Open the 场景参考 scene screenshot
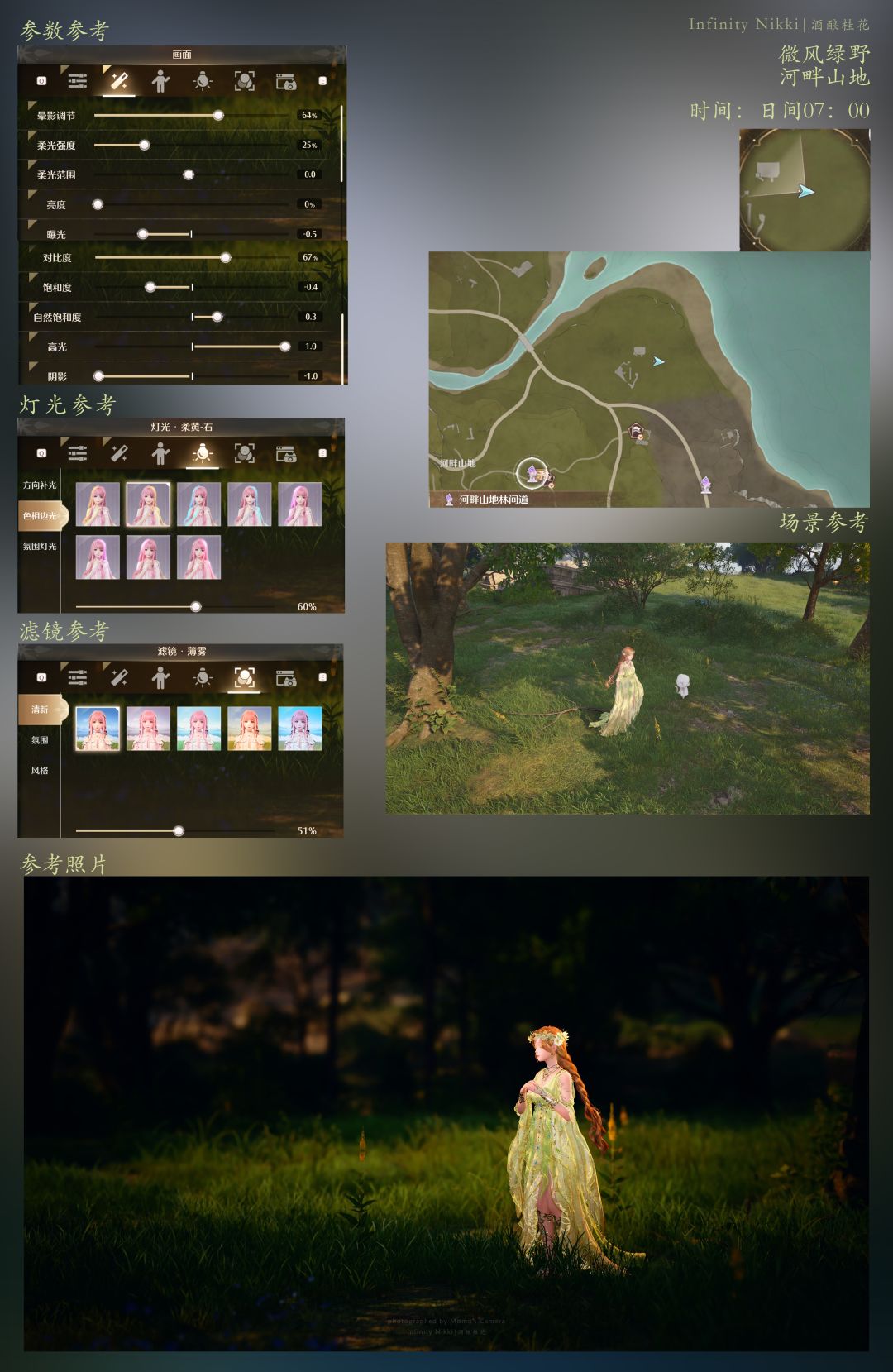Viewport: 893px width, 1372px height. 628,678
